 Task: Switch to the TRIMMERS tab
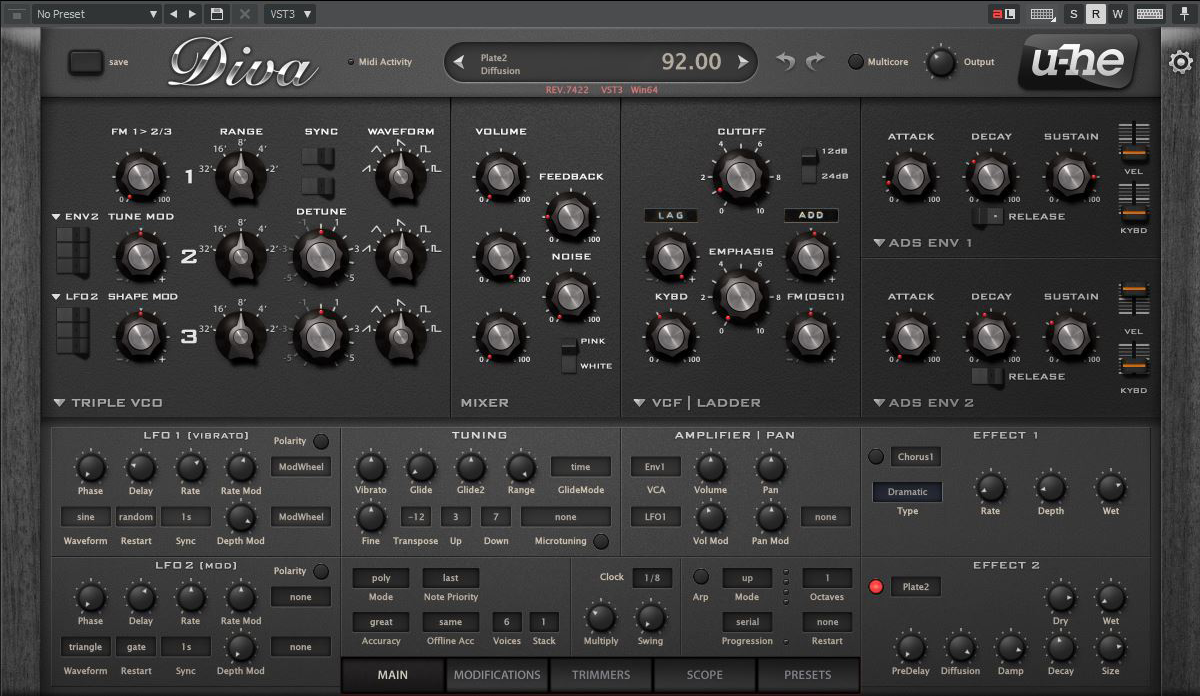601,675
